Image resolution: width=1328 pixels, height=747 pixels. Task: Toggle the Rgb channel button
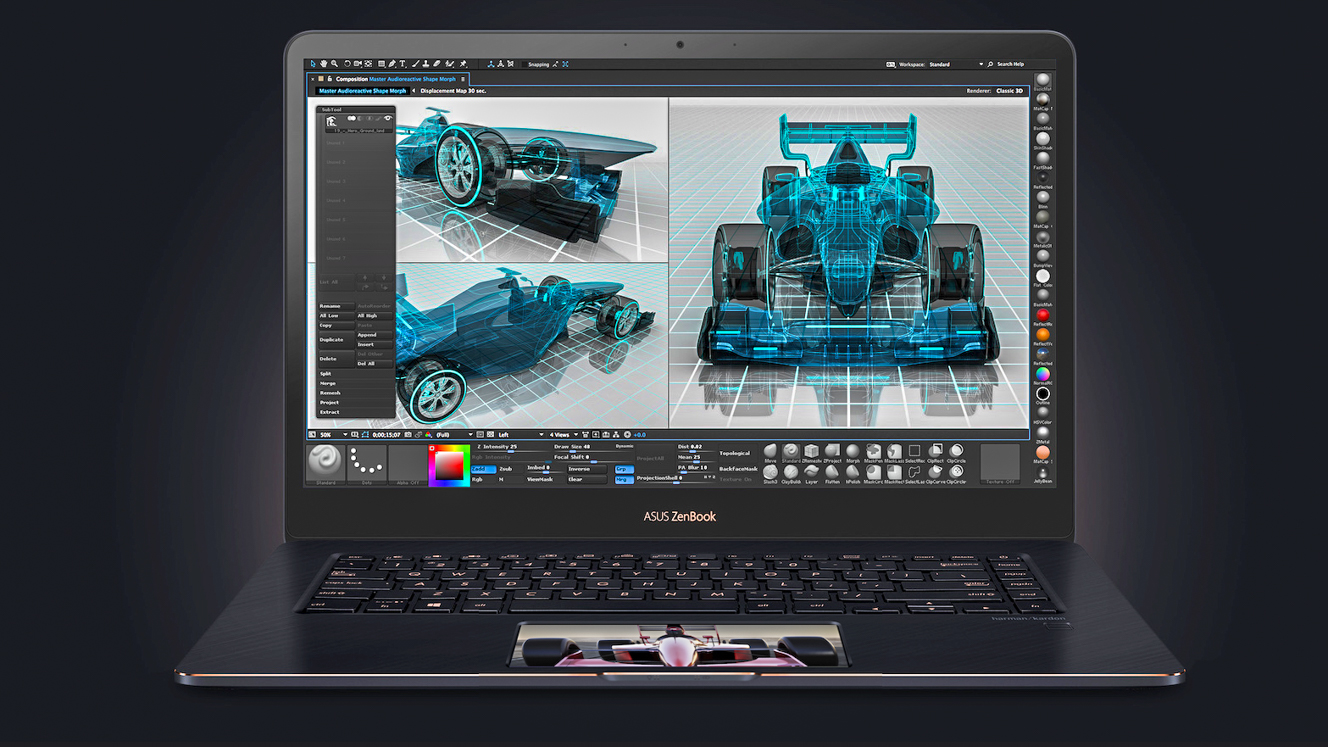pos(483,479)
